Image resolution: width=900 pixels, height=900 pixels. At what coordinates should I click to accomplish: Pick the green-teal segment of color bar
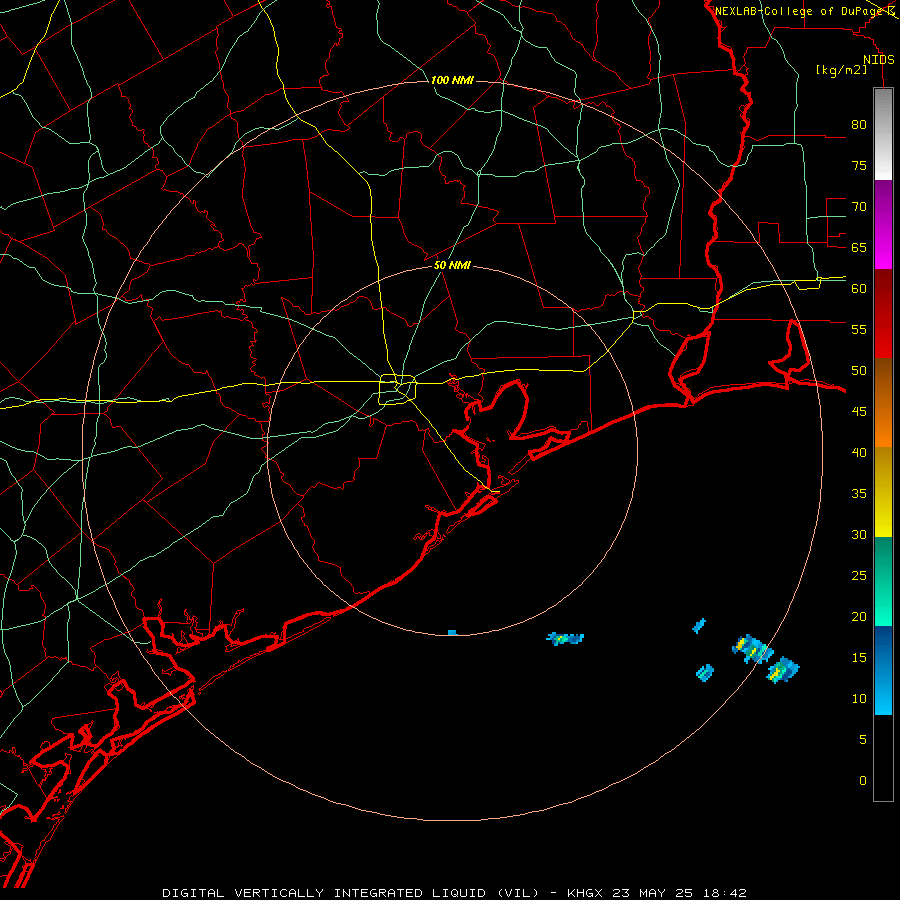tap(883, 581)
